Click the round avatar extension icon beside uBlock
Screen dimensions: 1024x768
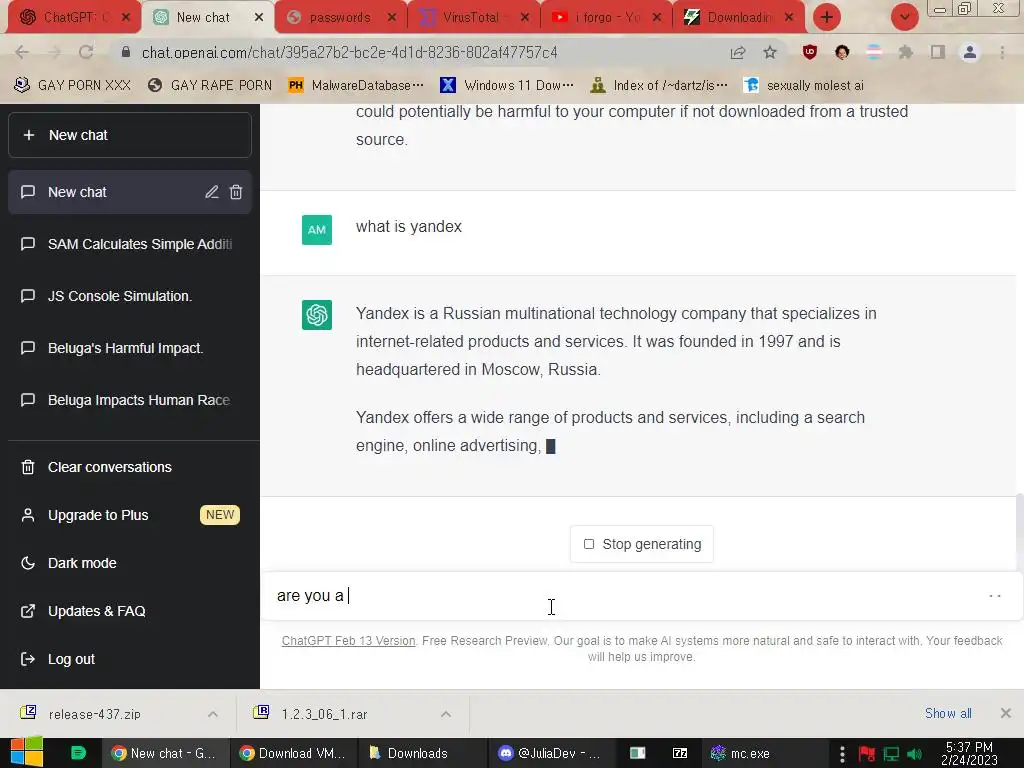[842, 52]
